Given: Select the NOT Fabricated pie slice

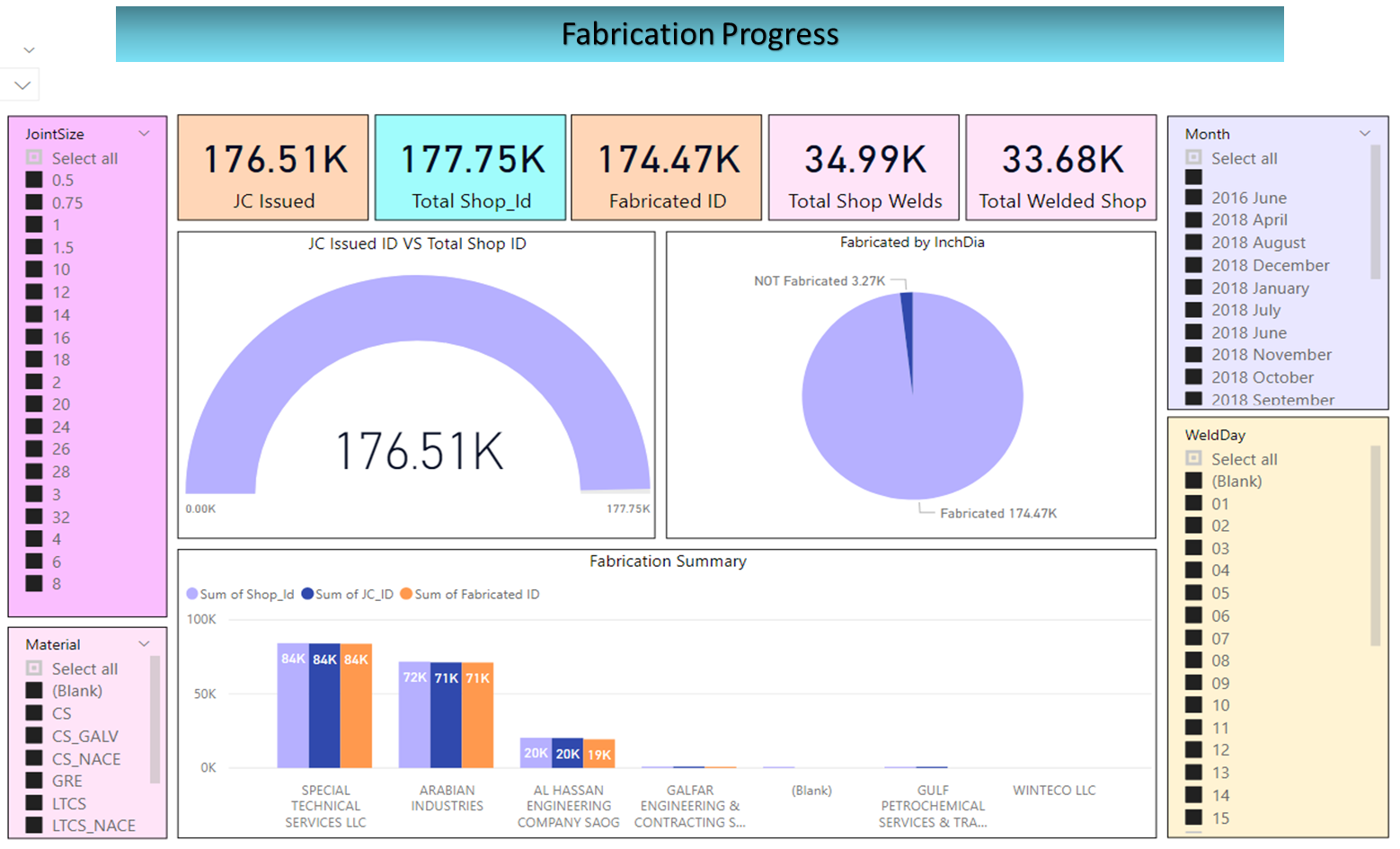Looking at the screenshot, I should 907,323.
